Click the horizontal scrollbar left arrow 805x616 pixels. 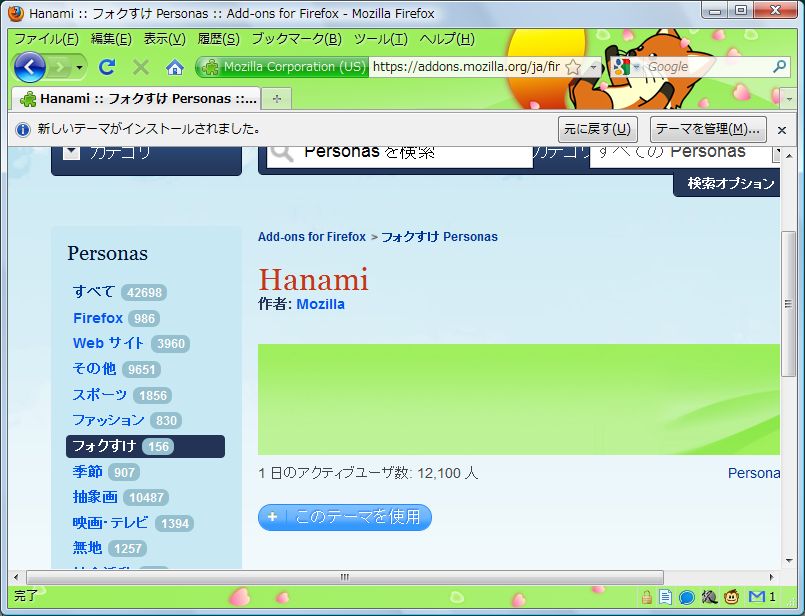click(x=16, y=577)
